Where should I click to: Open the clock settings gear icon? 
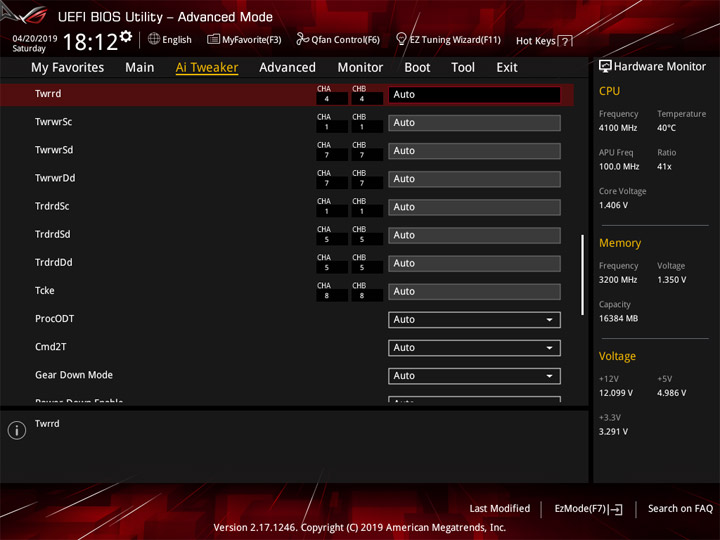tap(126, 36)
